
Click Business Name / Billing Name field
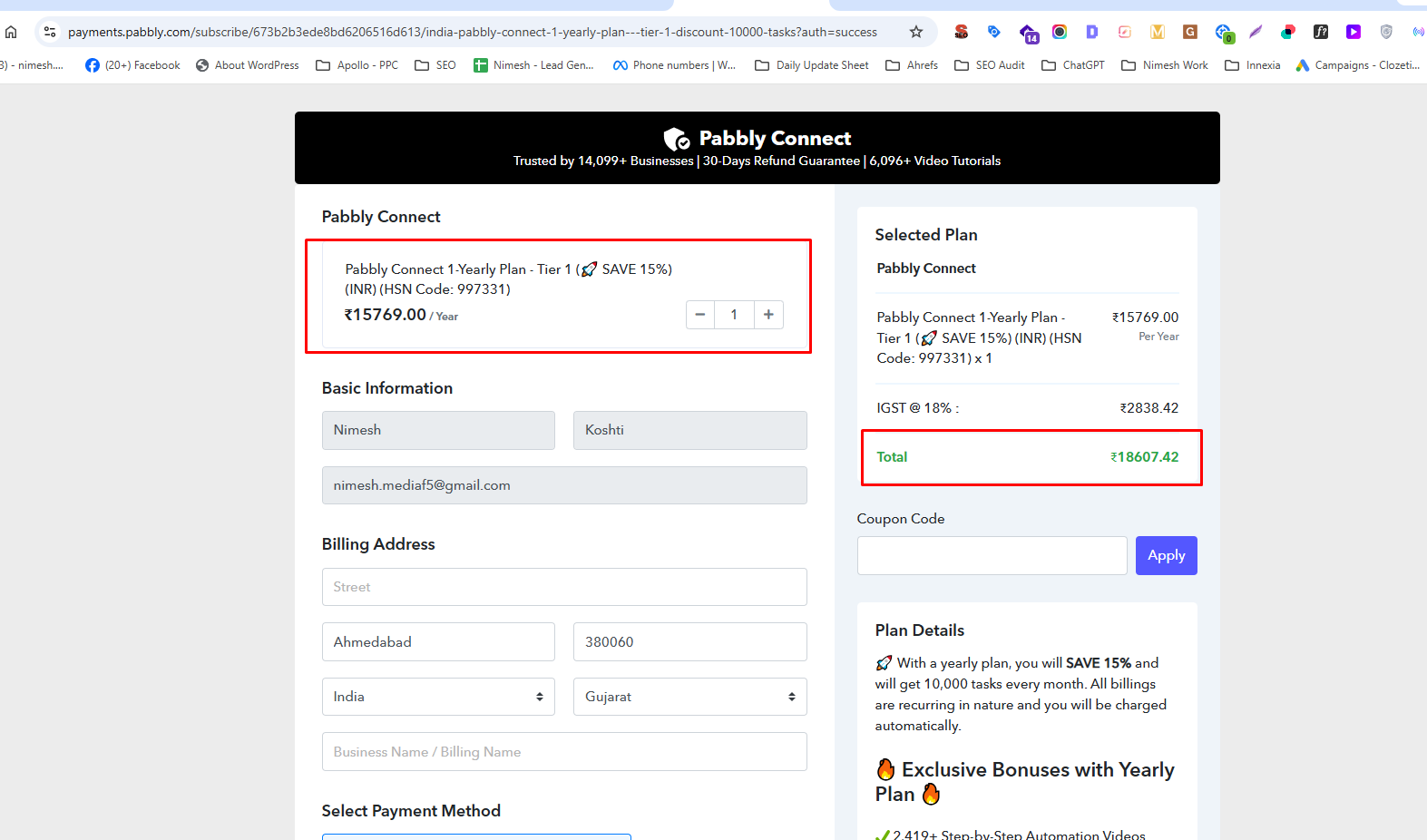pos(564,752)
